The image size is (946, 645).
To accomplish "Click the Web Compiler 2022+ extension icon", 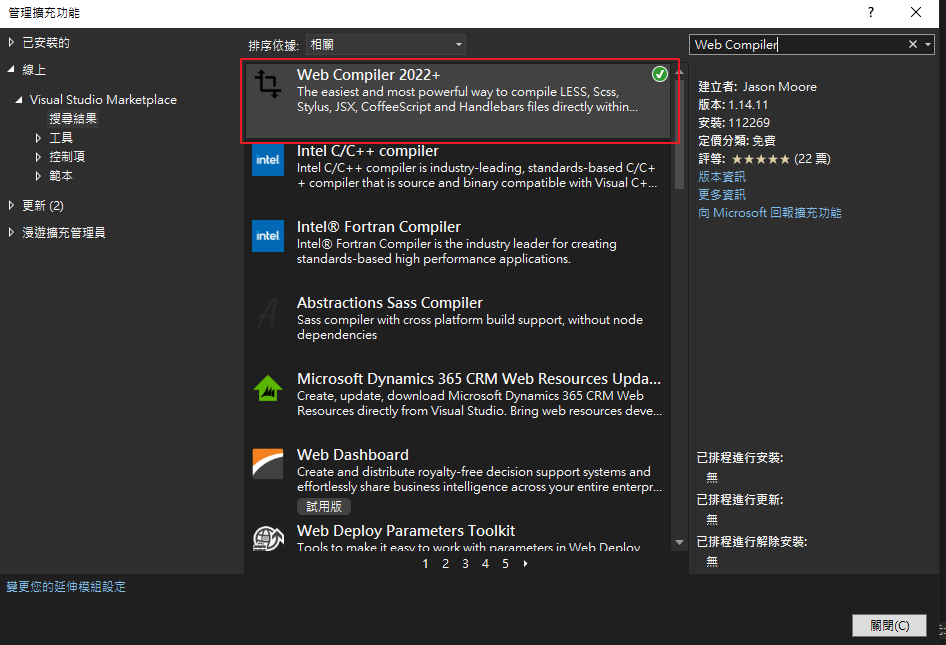I will pyautogui.click(x=268, y=83).
